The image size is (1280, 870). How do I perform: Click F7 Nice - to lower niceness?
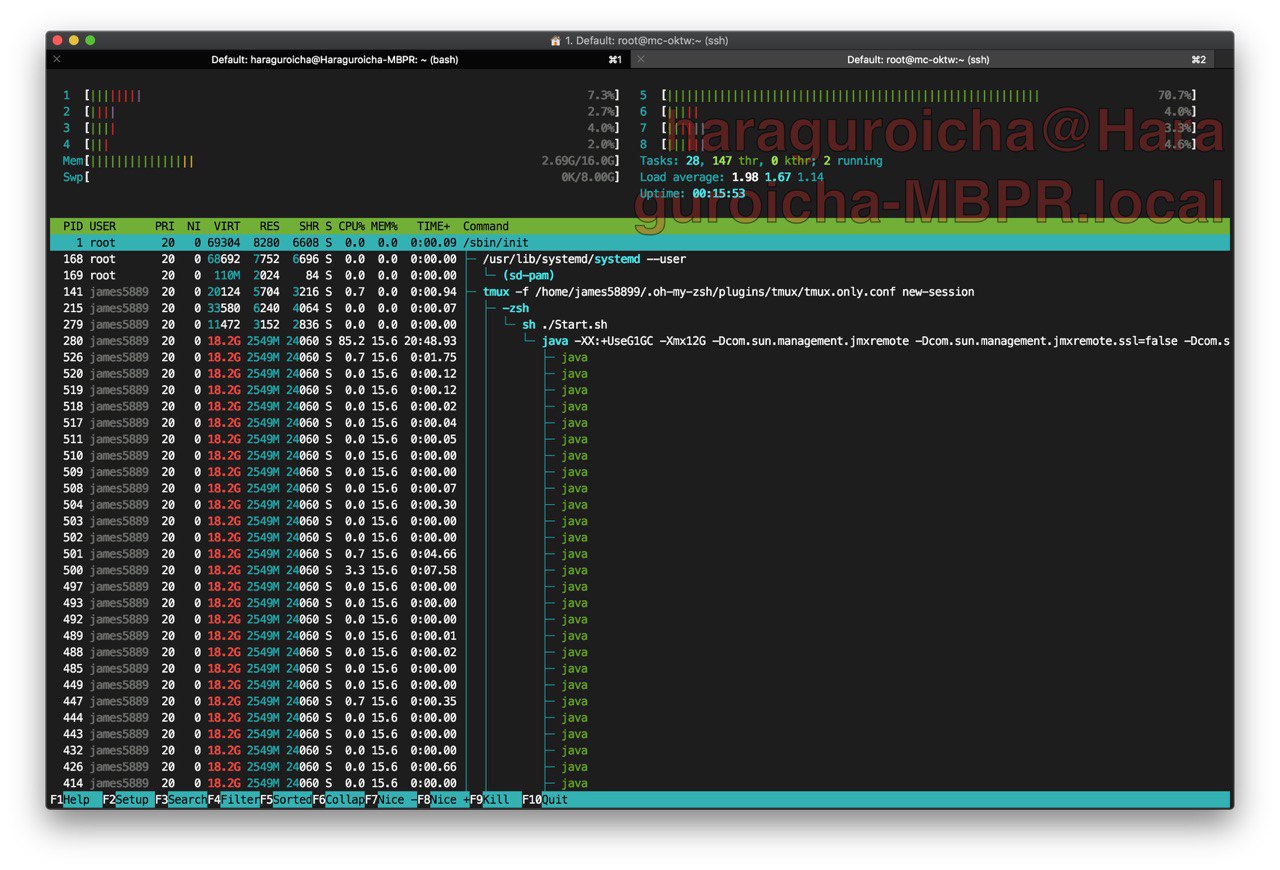click(x=390, y=800)
